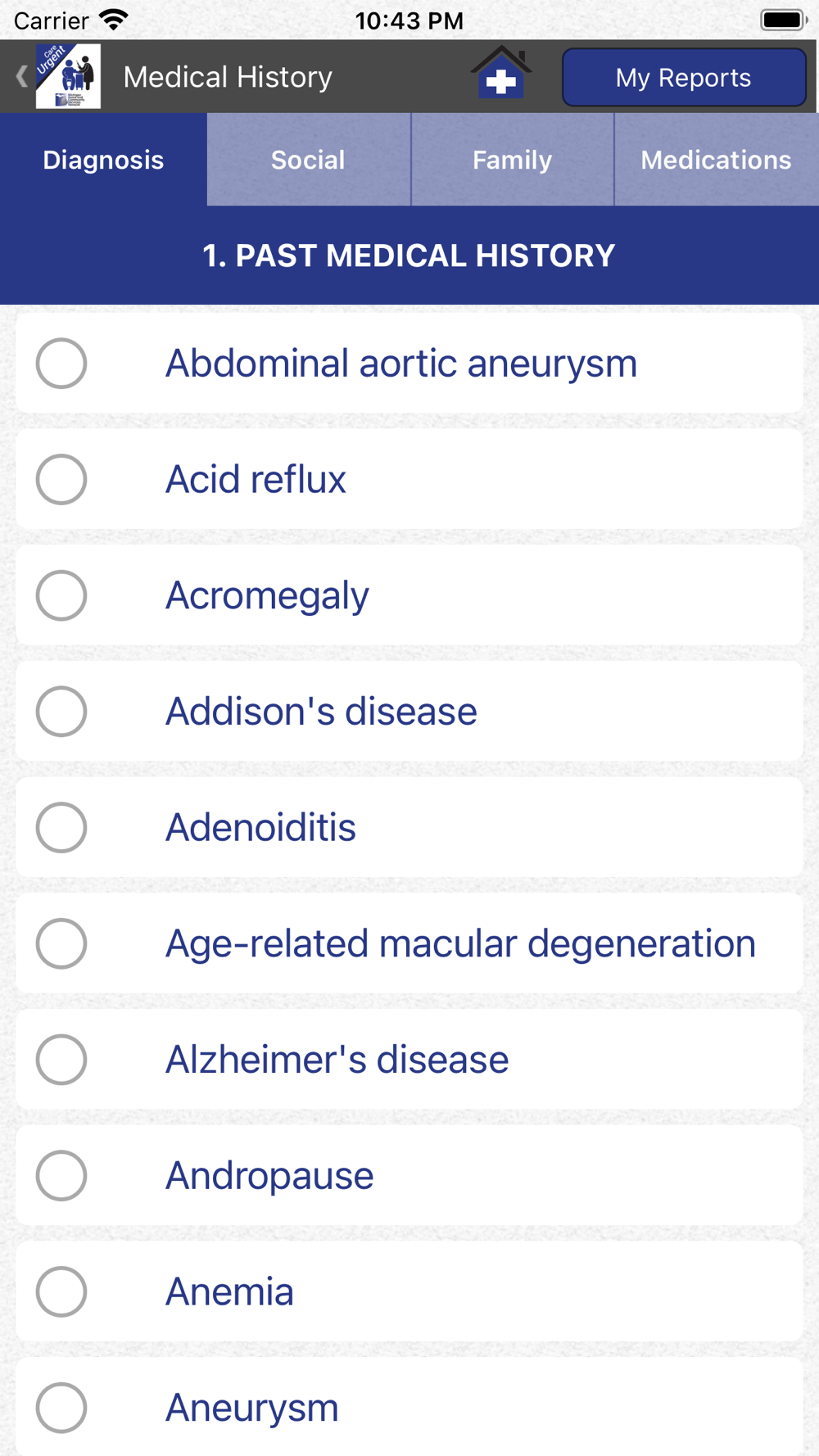Select the Acid reflux radio button
The width and height of the screenshot is (819, 1456).
pos(61,479)
